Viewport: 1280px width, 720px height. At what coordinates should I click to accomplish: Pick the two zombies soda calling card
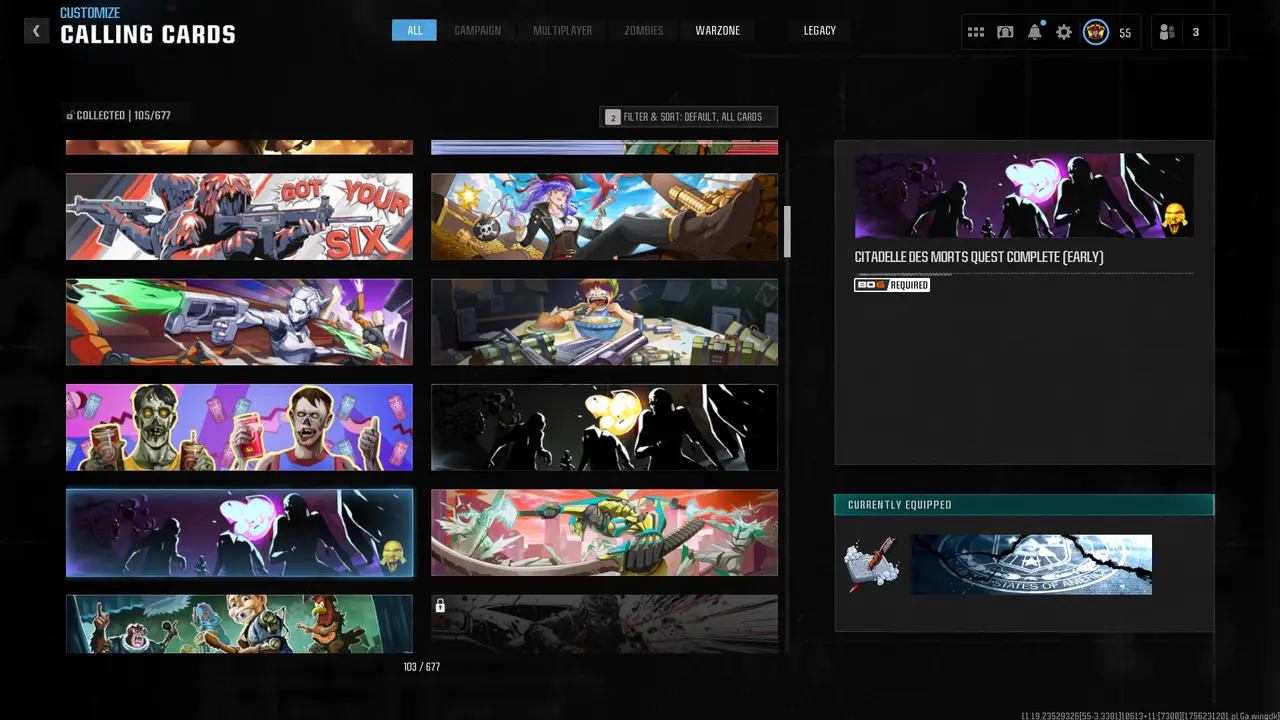pyautogui.click(x=239, y=427)
